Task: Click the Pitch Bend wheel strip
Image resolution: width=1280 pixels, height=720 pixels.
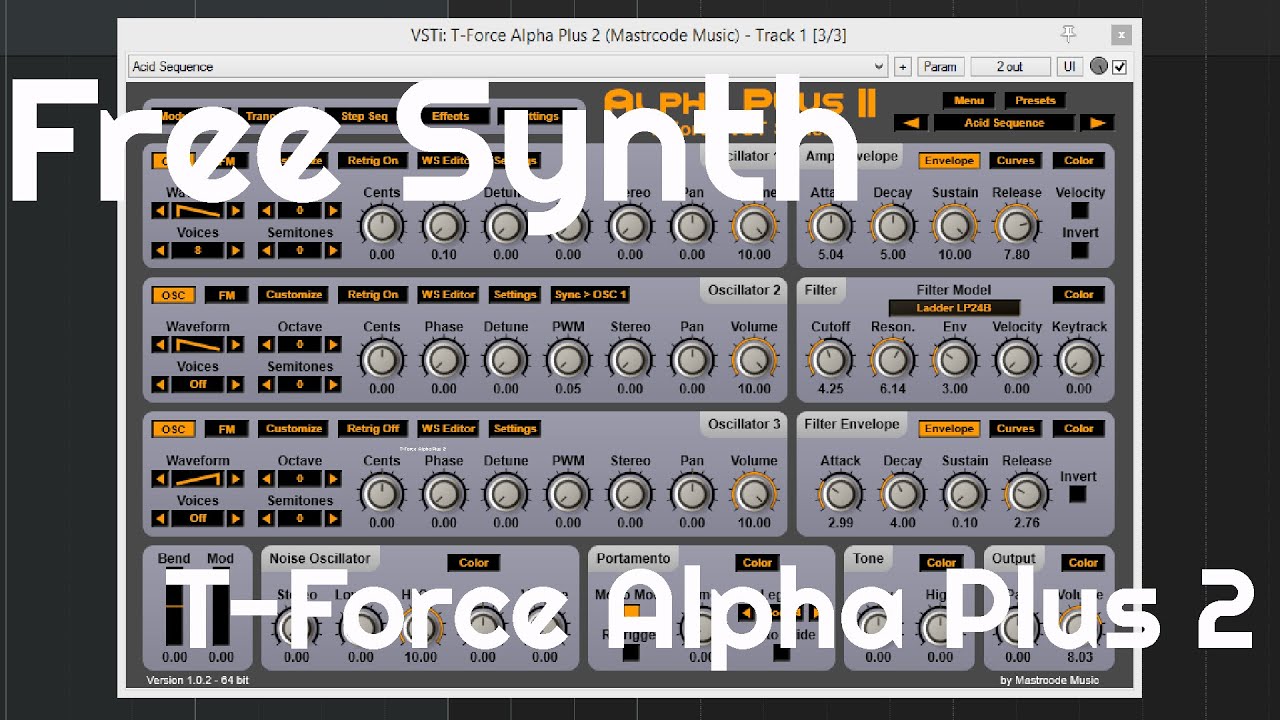Action: pyautogui.click(x=175, y=608)
